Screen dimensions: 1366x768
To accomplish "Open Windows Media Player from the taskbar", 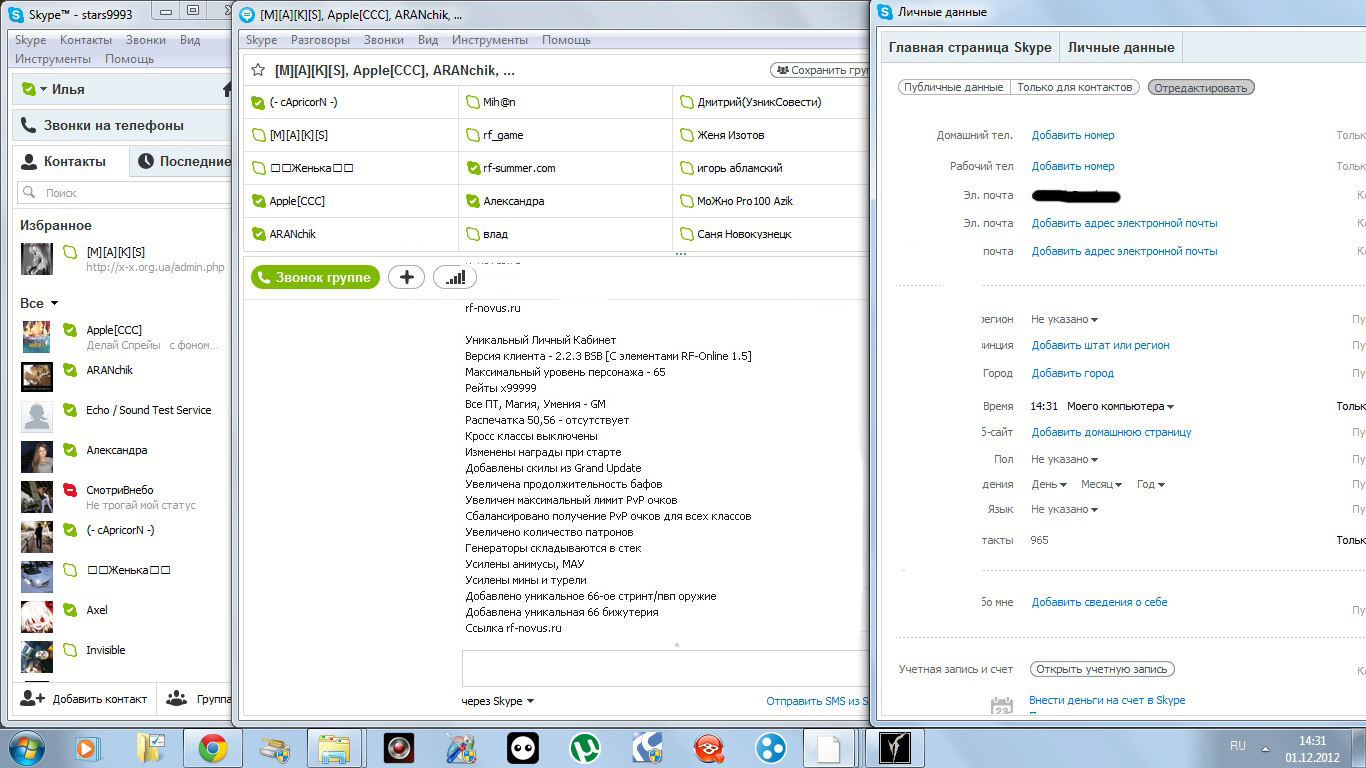I will coord(86,748).
